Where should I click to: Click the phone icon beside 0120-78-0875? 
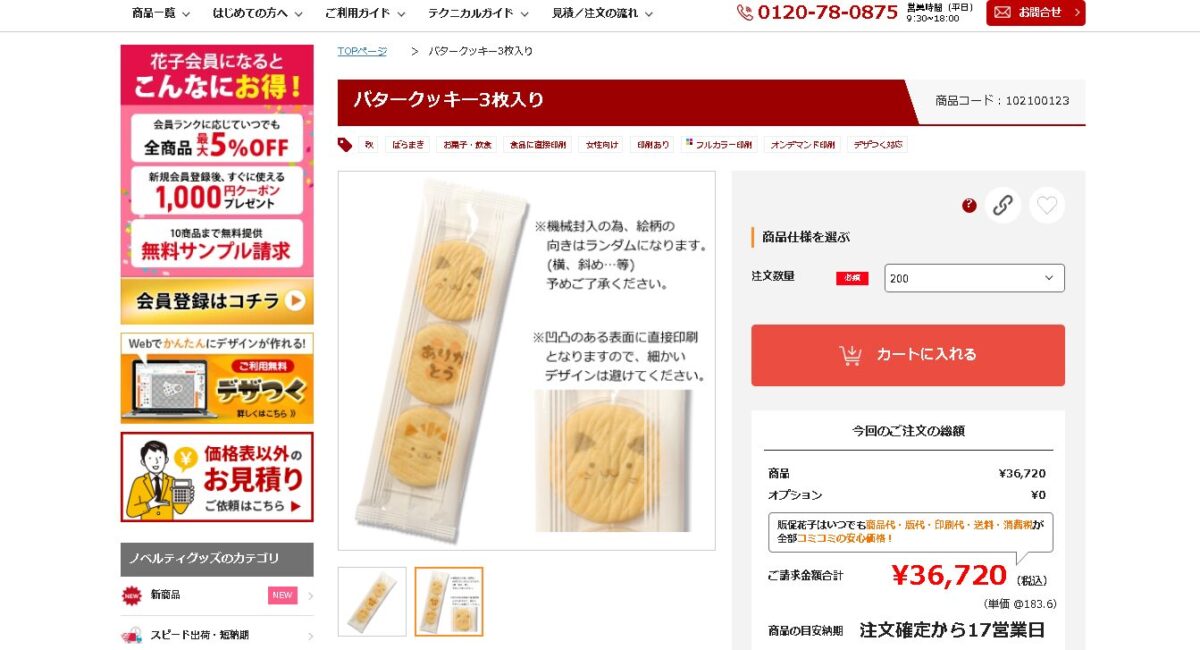coord(745,12)
